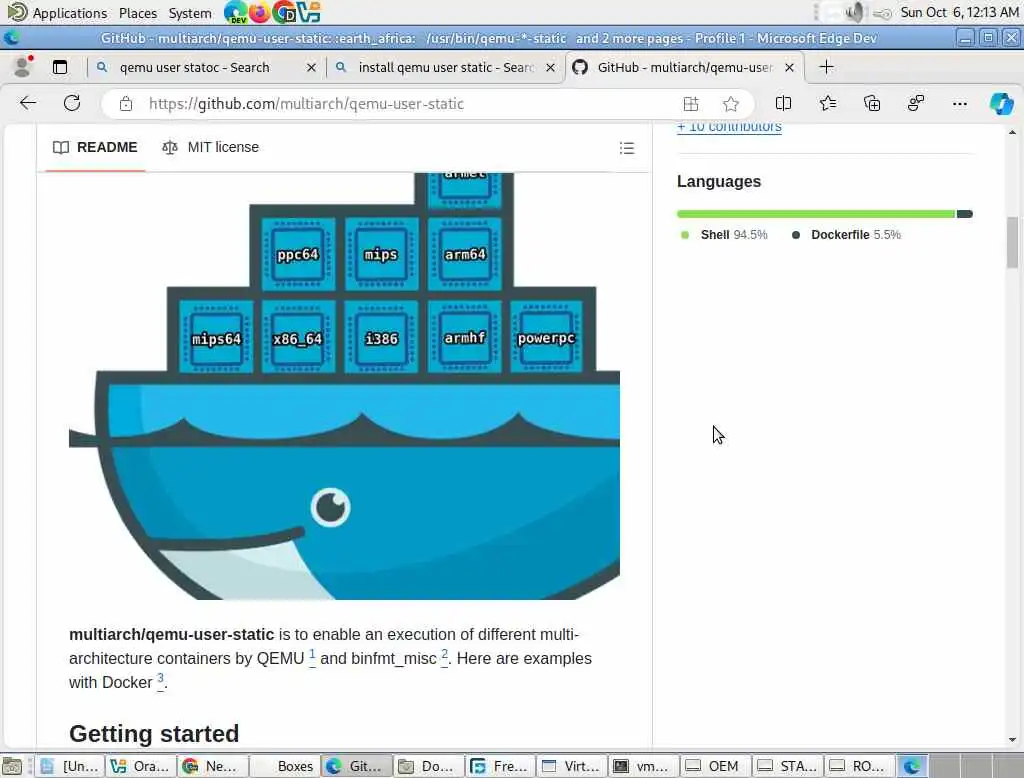Screen dimensions: 1024x778
Task: Select the README tab
Action: [x=95, y=148]
